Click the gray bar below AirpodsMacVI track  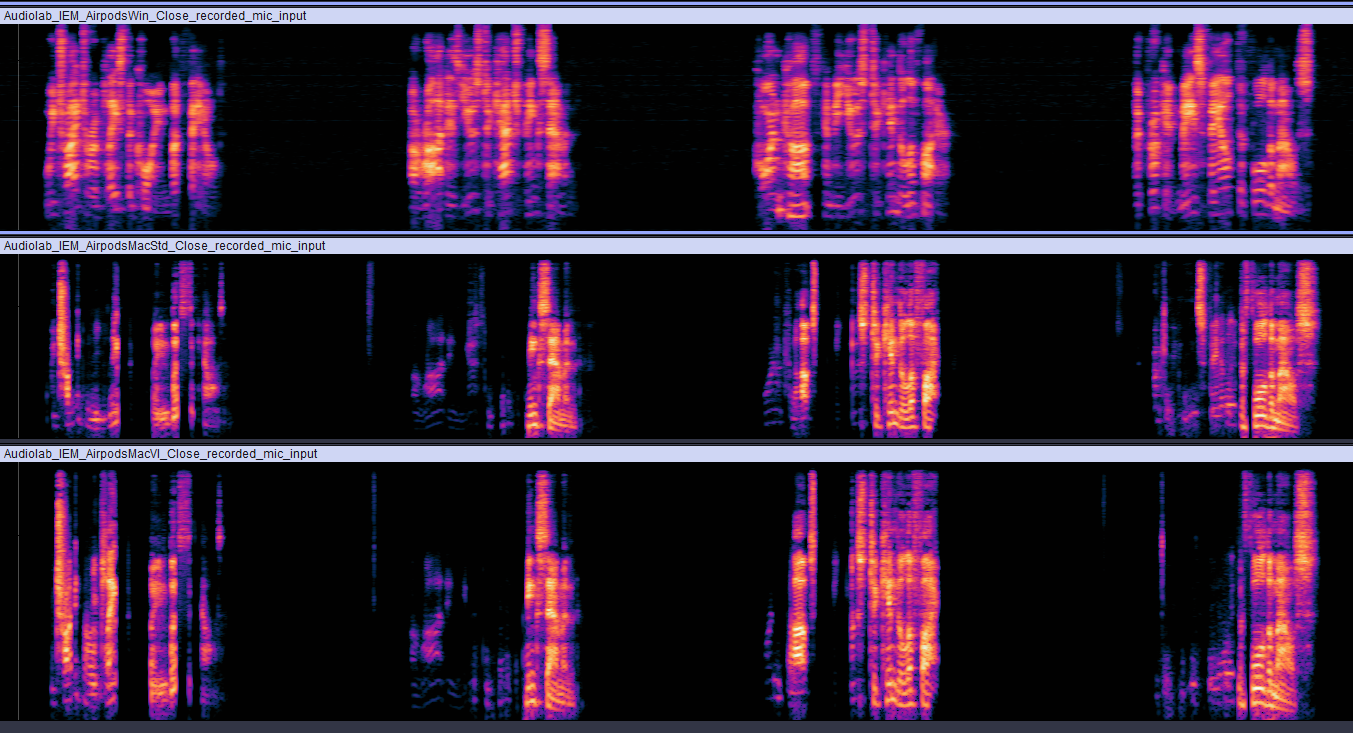676,726
